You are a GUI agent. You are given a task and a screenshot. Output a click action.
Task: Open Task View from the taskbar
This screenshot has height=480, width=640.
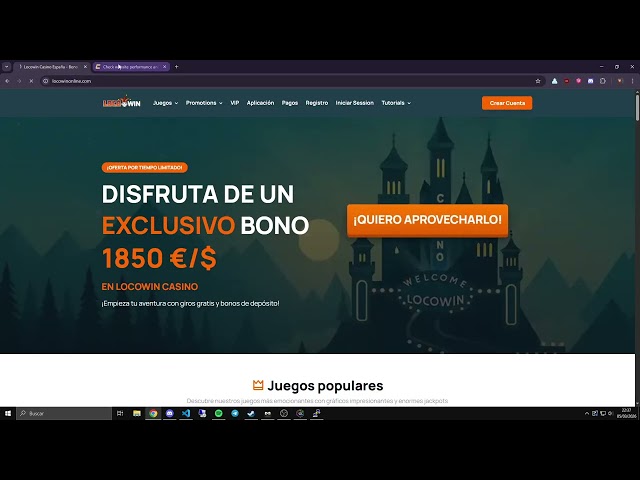coord(120,413)
